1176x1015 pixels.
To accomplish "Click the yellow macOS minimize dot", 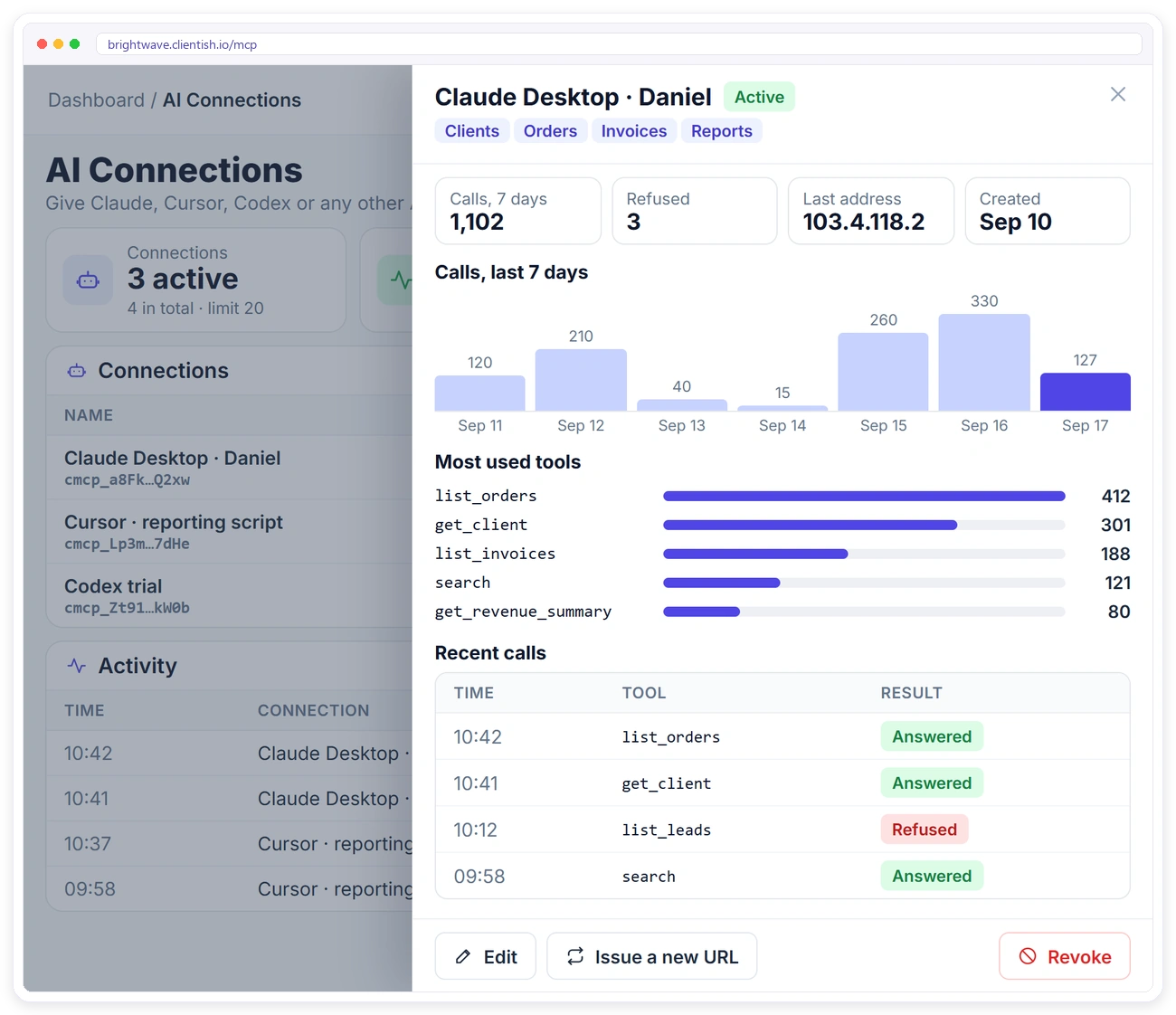I will coord(58,43).
